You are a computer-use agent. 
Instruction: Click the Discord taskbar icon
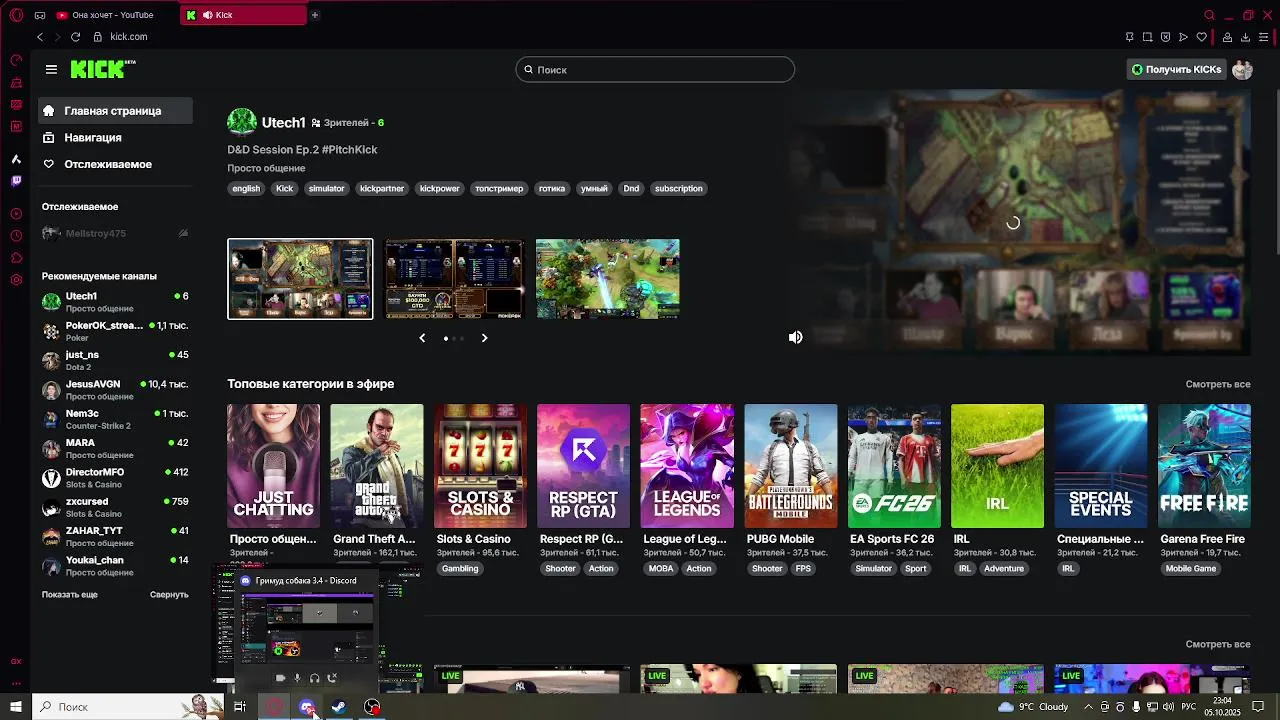(x=307, y=707)
